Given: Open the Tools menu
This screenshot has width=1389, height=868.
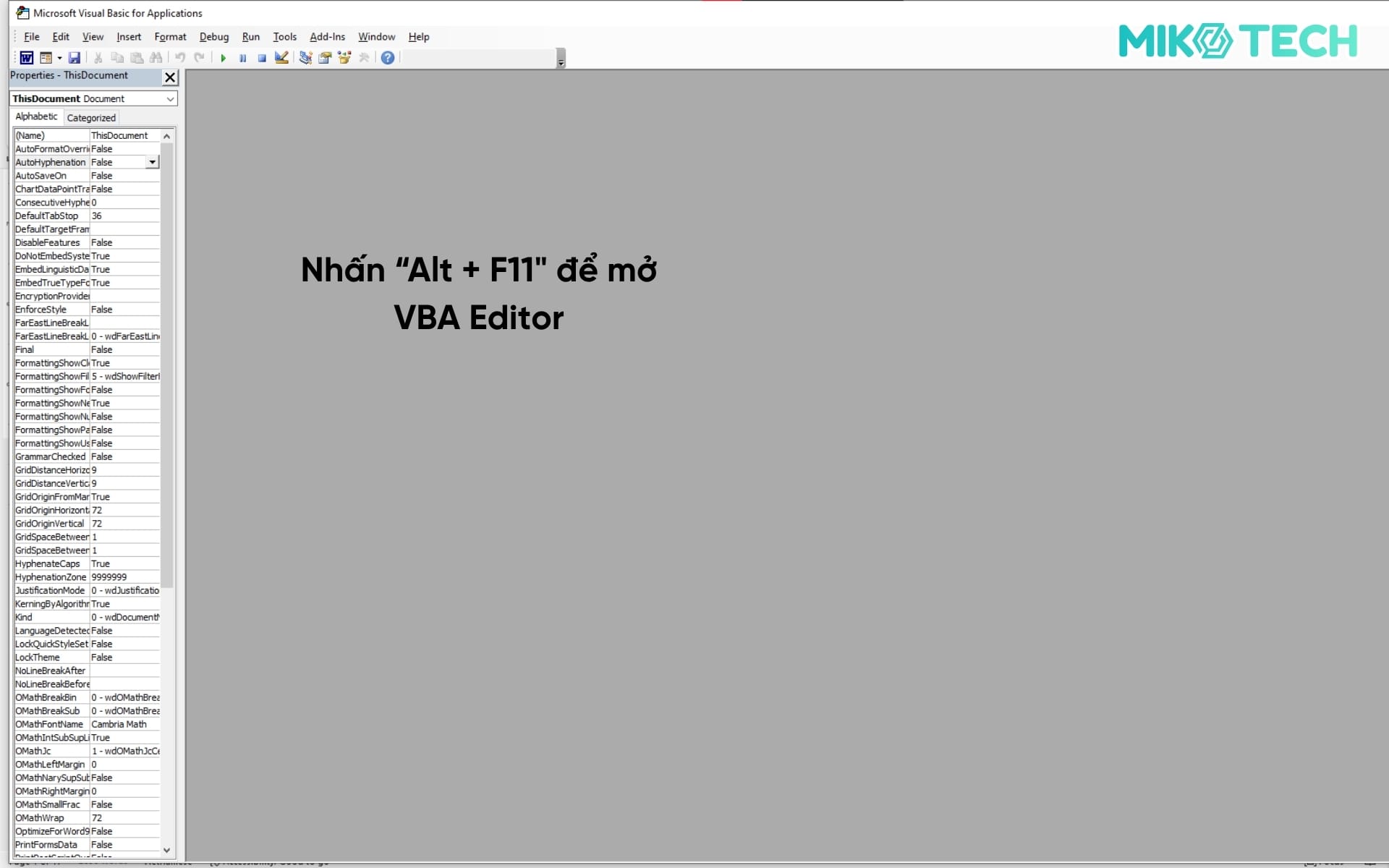Looking at the screenshot, I should 285,37.
